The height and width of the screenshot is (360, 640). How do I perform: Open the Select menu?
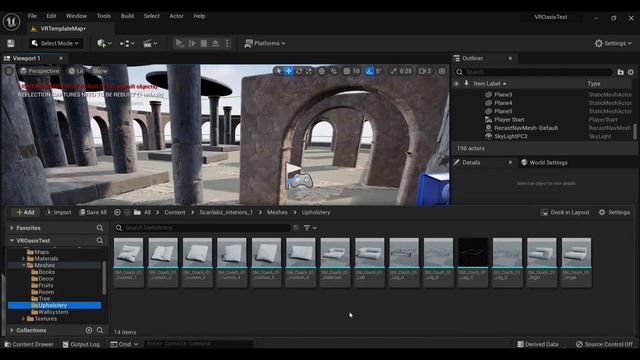tap(151, 16)
